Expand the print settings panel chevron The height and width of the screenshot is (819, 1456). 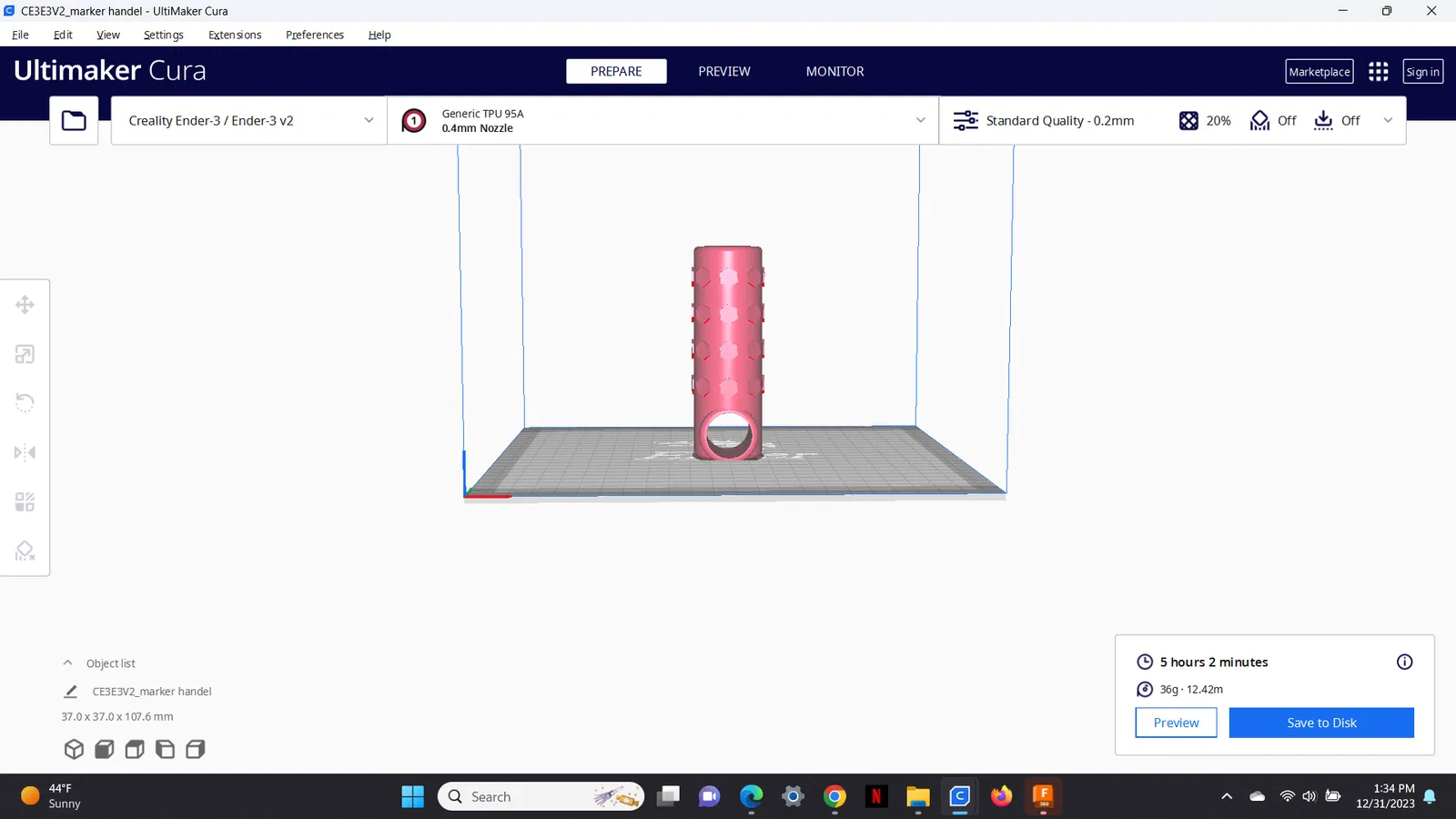coord(1388,120)
